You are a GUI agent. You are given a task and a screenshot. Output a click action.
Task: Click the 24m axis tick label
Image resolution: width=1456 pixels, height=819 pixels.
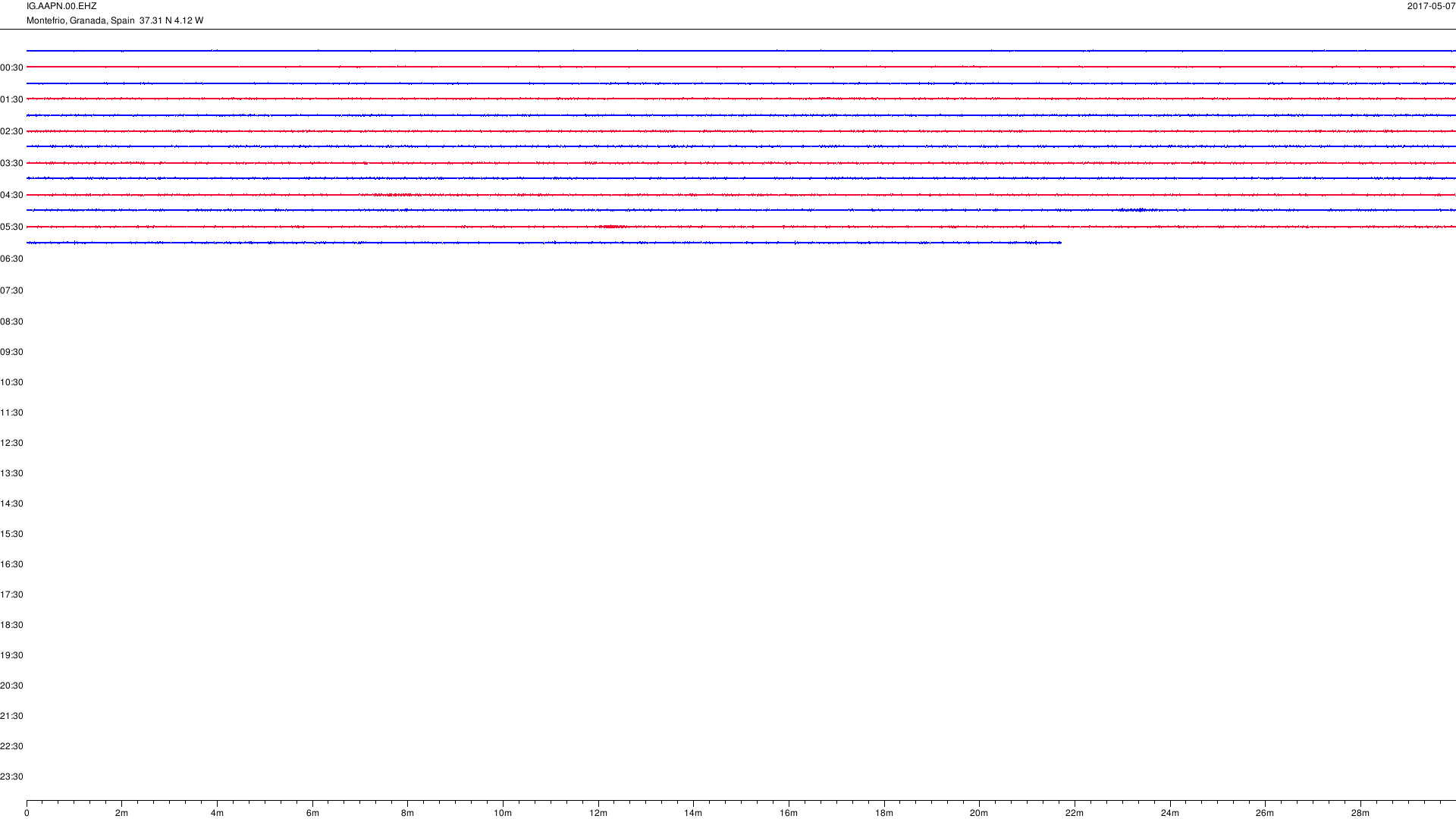click(x=1170, y=813)
